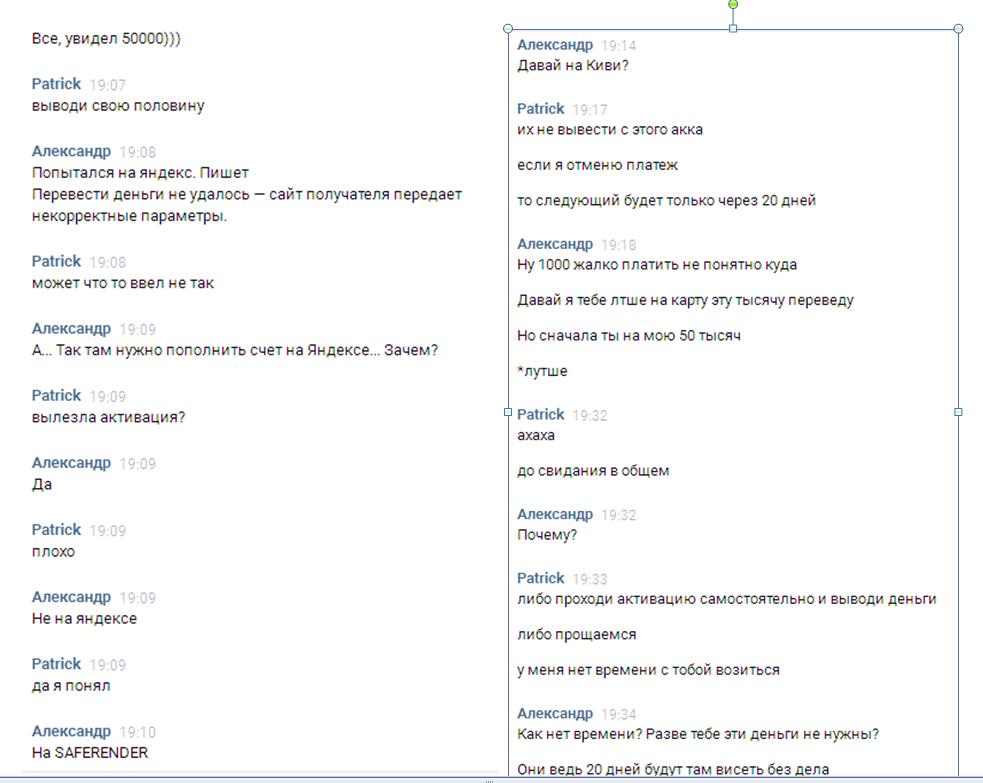Click Александр's name at 19:14 message
The width and height of the screenshot is (983, 783).
[x=555, y=45]
